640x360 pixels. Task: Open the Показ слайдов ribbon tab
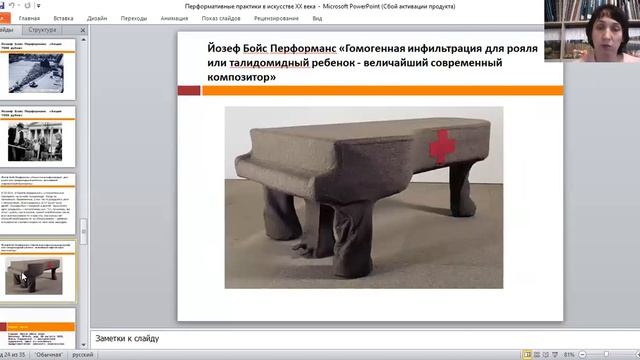(x=221, y=18)
